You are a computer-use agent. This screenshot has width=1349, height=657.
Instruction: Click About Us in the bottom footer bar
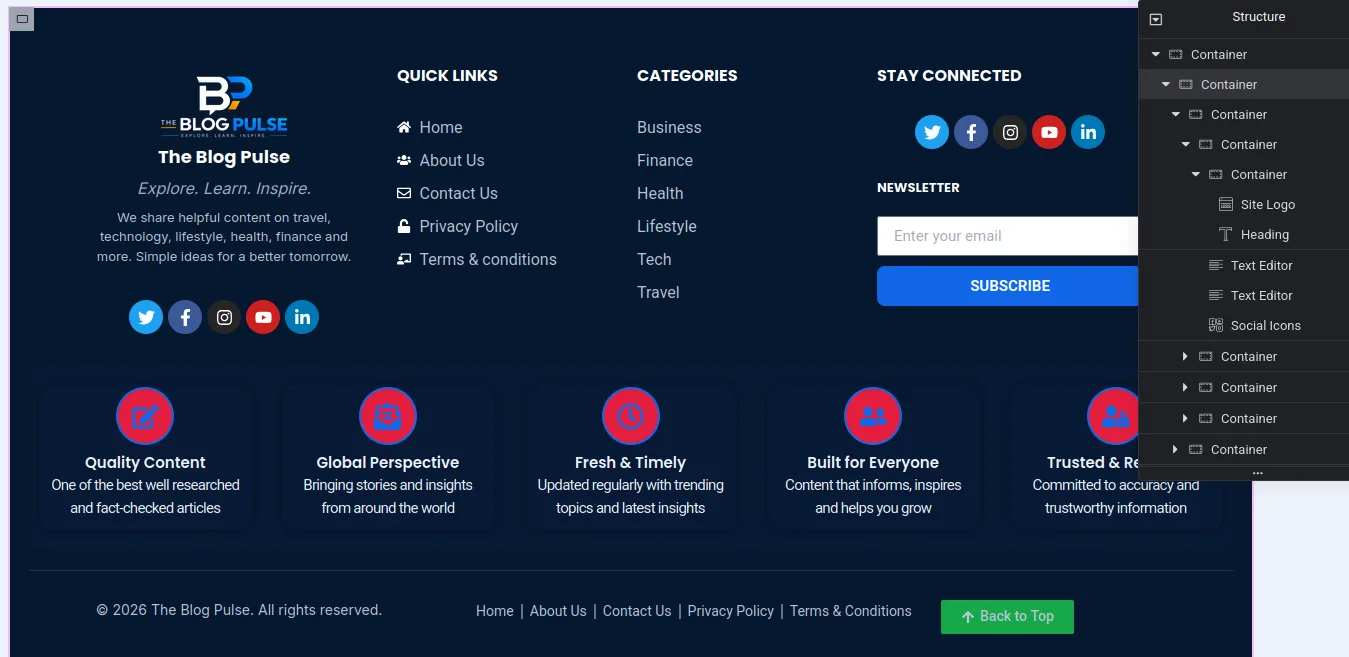tap(558, 611)
